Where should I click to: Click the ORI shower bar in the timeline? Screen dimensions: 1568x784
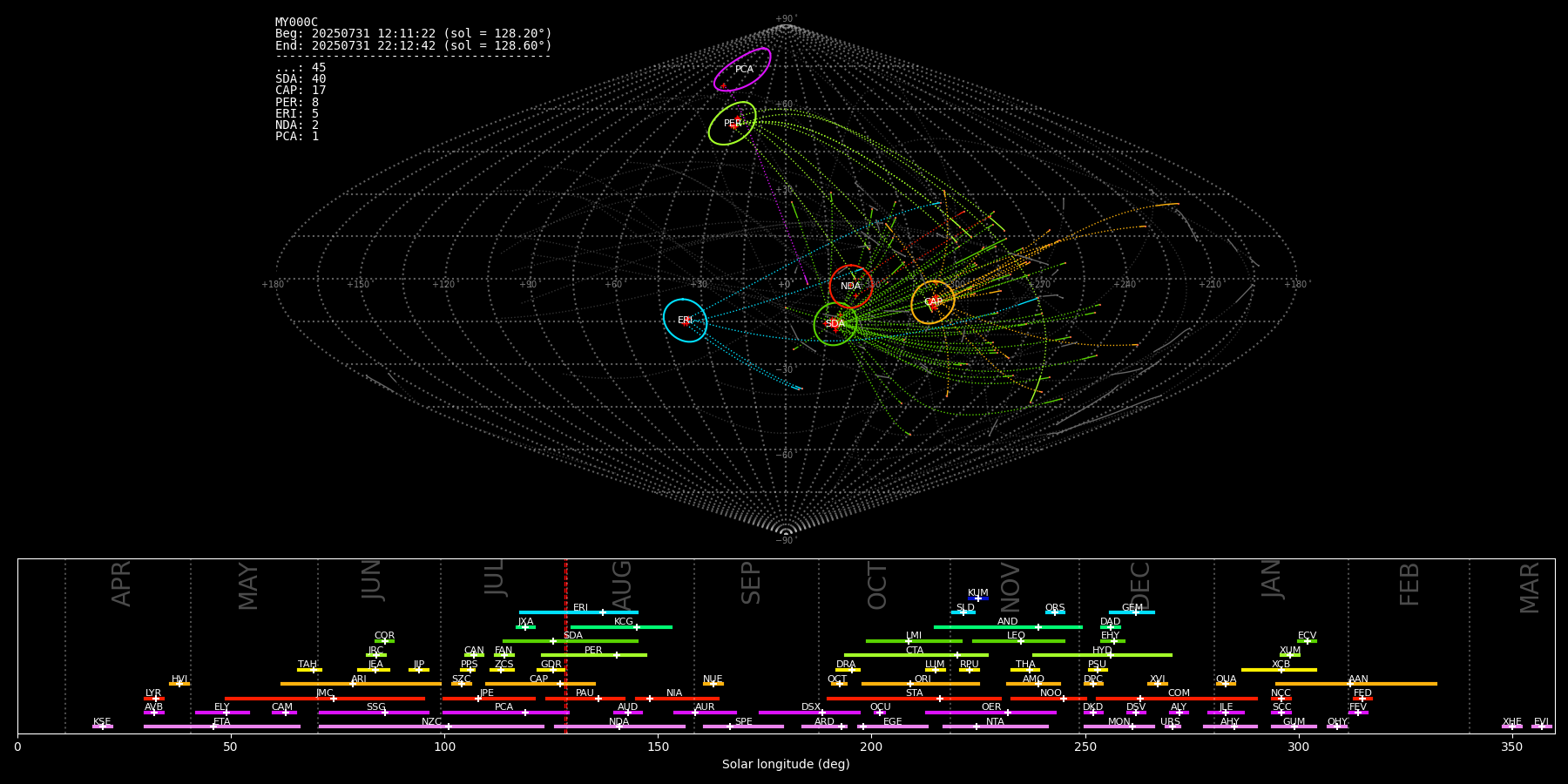[x=921, y=684]
